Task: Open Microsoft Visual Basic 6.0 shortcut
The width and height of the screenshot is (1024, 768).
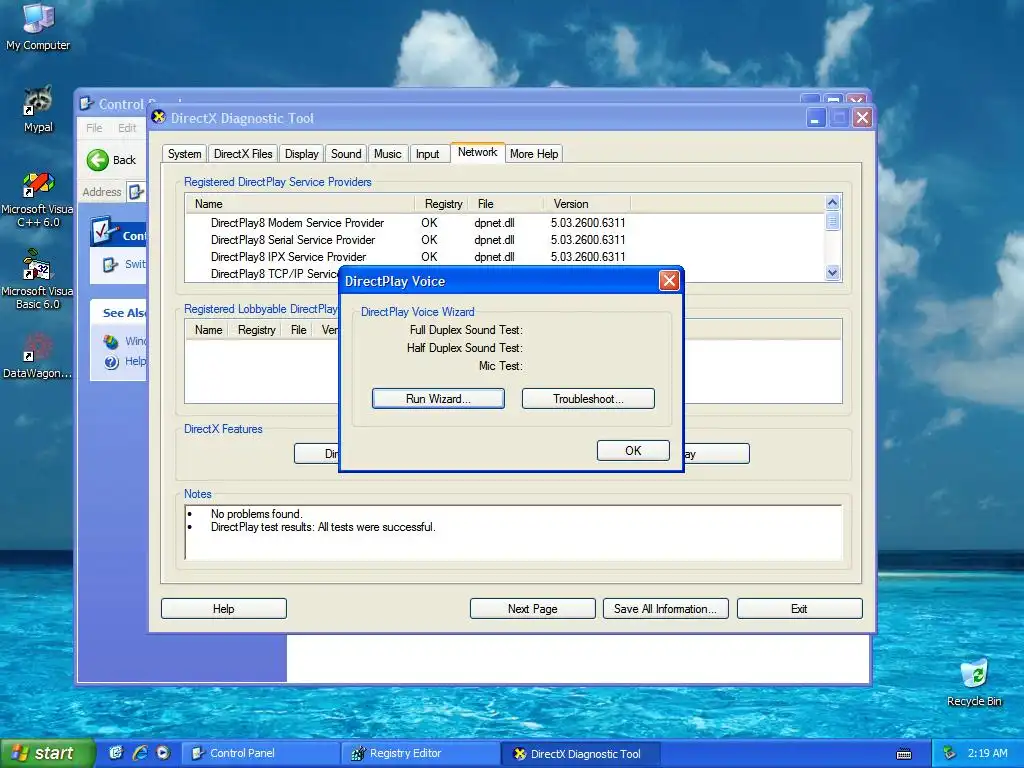Action: click(x=38, y=280)
